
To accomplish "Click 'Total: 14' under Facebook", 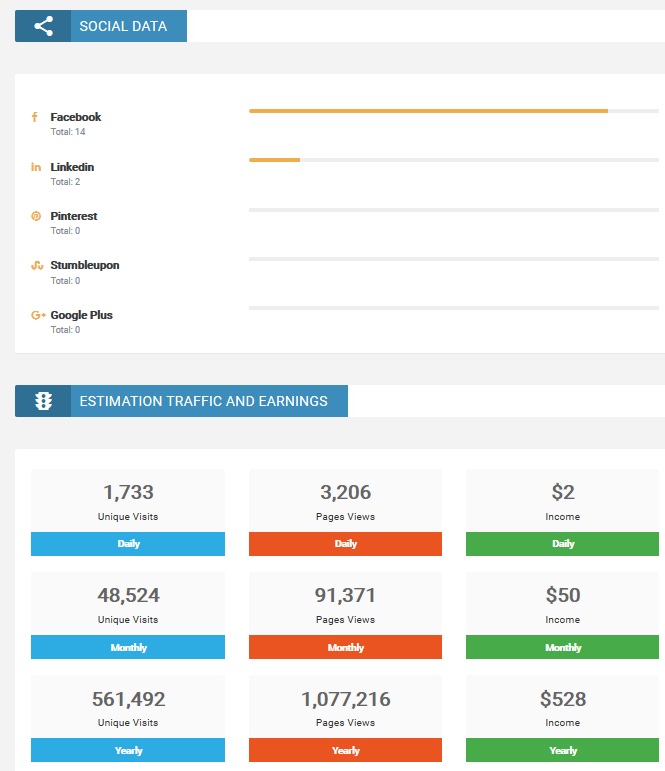I will [68, 132].
